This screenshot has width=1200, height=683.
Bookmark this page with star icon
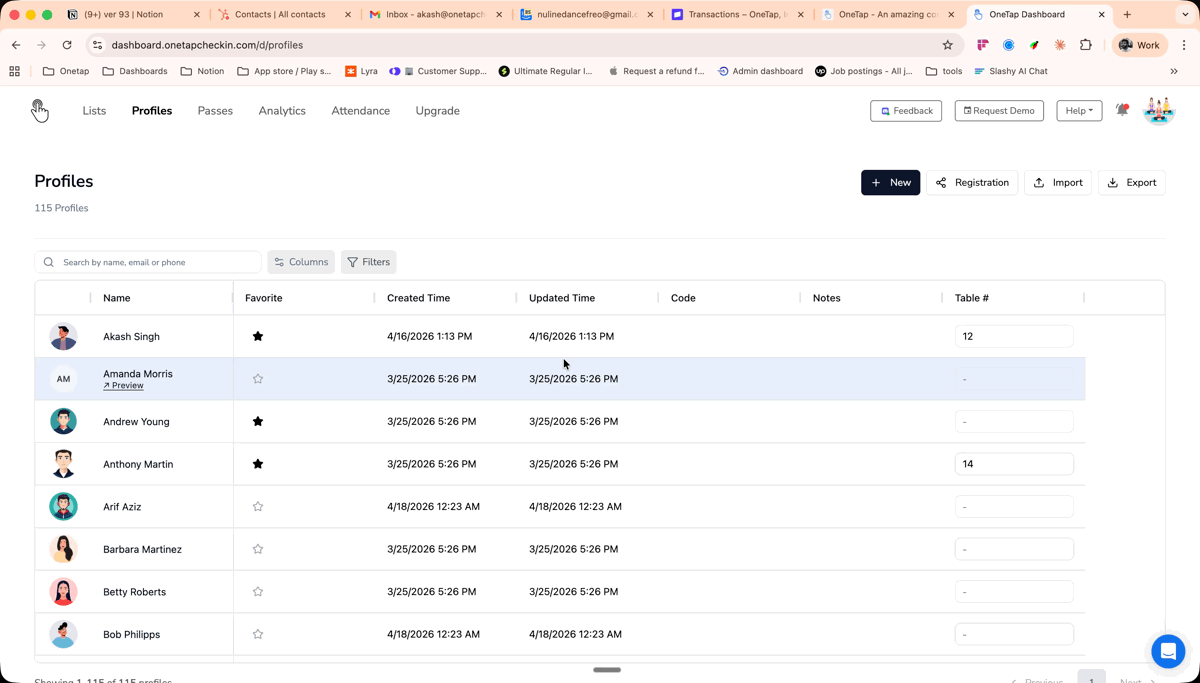point(947,45)
